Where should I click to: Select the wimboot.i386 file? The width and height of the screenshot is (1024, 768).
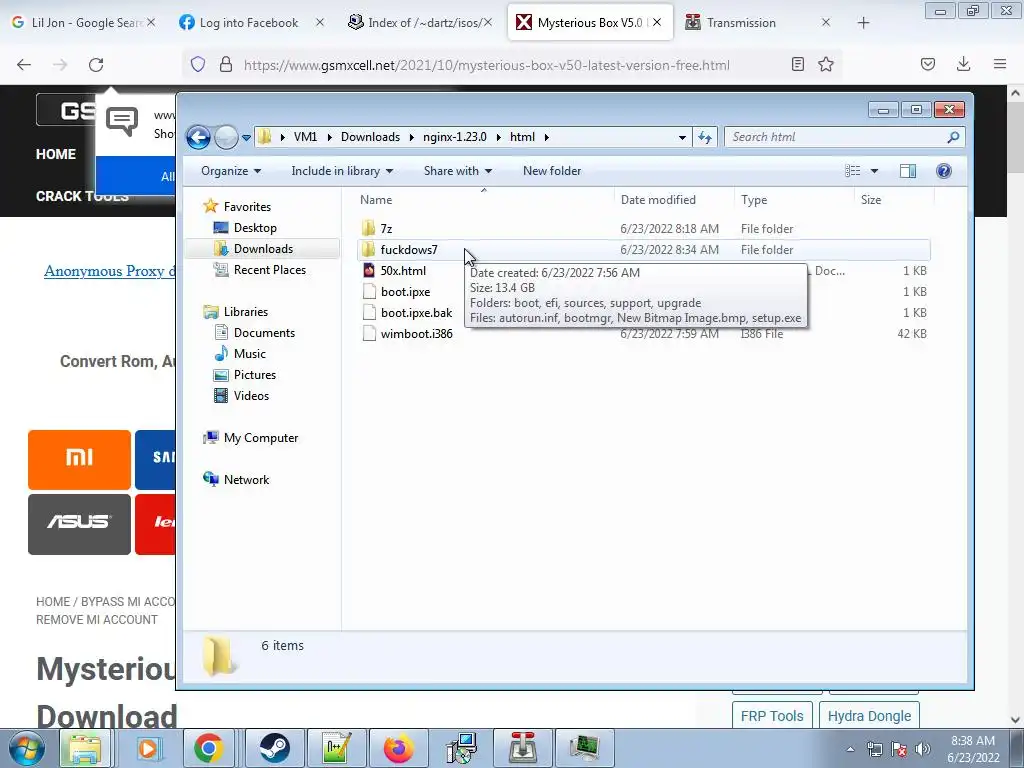[x=416, y=333]
